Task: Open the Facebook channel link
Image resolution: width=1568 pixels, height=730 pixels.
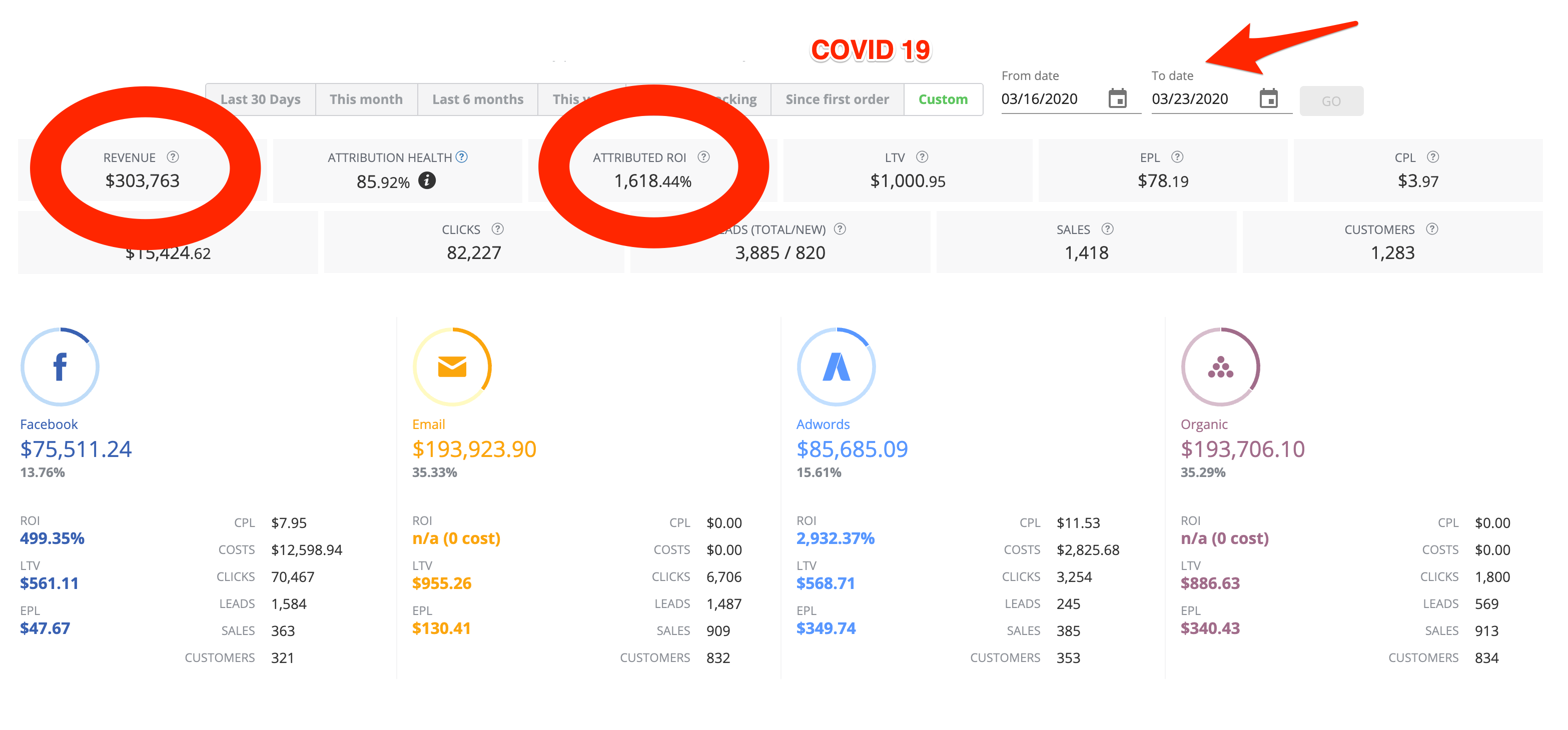Action: coord(49,424)
